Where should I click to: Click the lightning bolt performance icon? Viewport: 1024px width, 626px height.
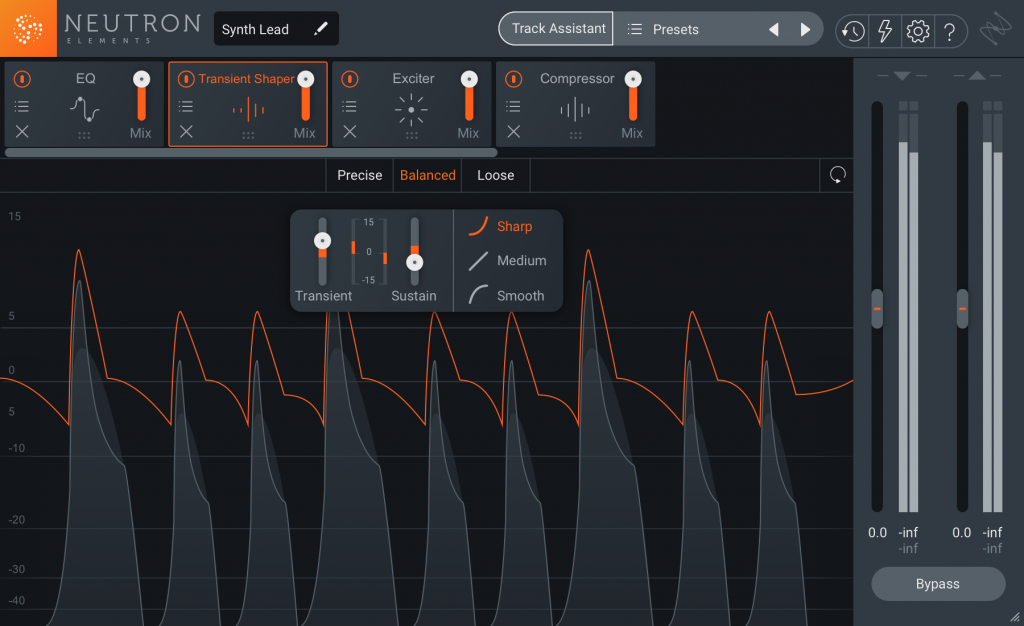click(x=884, y=31)
